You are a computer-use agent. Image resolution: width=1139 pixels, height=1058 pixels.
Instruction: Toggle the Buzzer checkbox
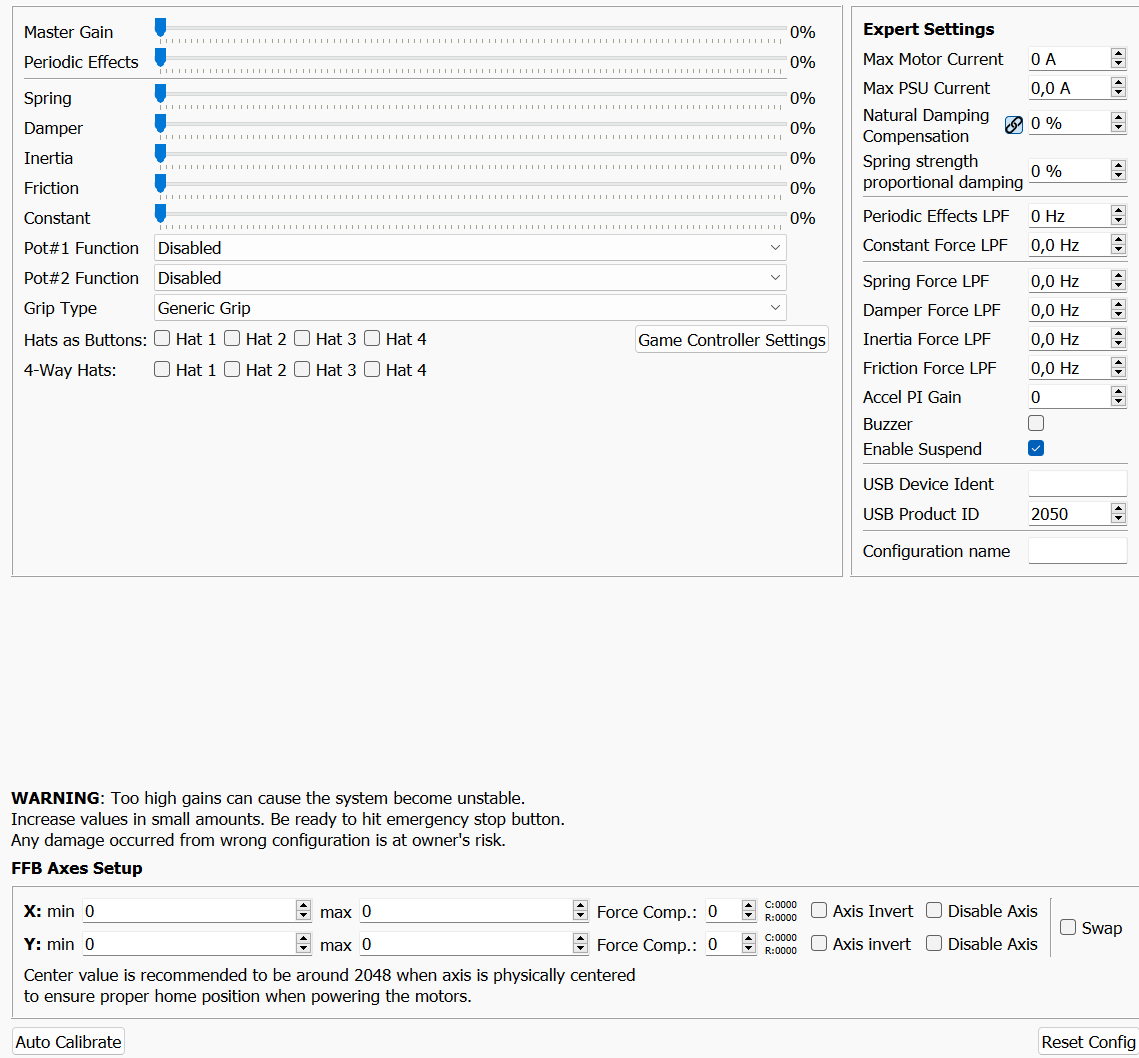click(x=1036, y=423)
